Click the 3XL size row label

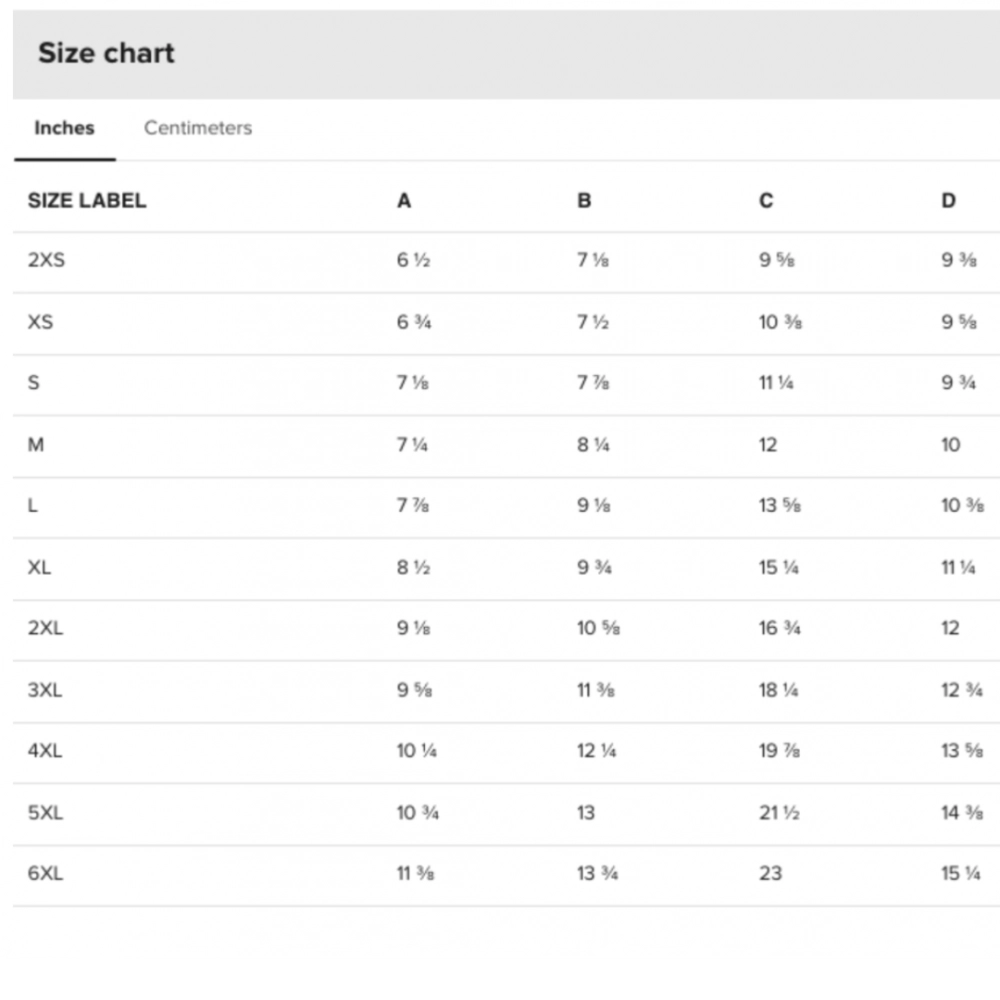tap(45, 690)
